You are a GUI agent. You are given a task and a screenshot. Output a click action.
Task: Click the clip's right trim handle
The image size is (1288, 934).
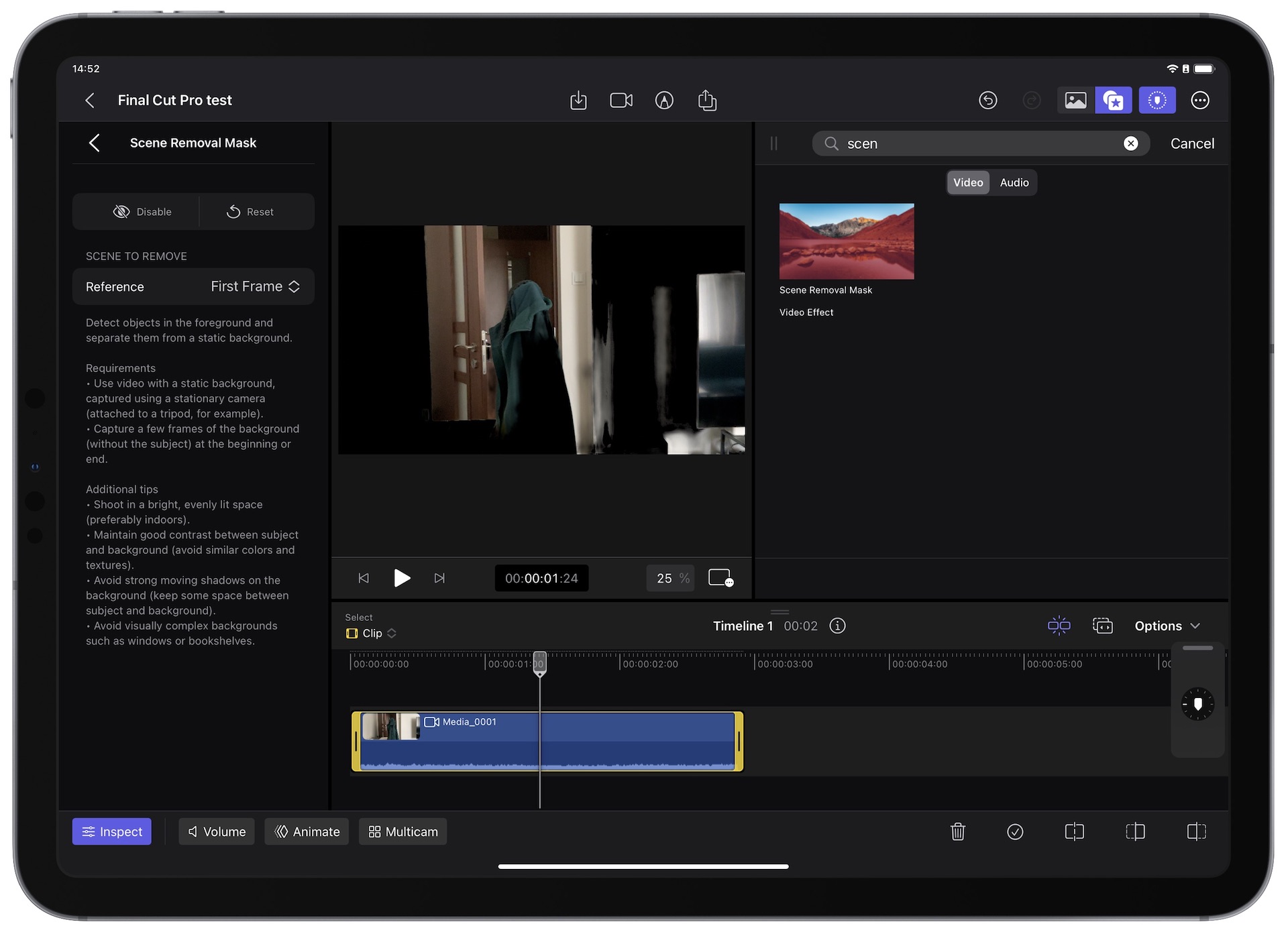739,742
